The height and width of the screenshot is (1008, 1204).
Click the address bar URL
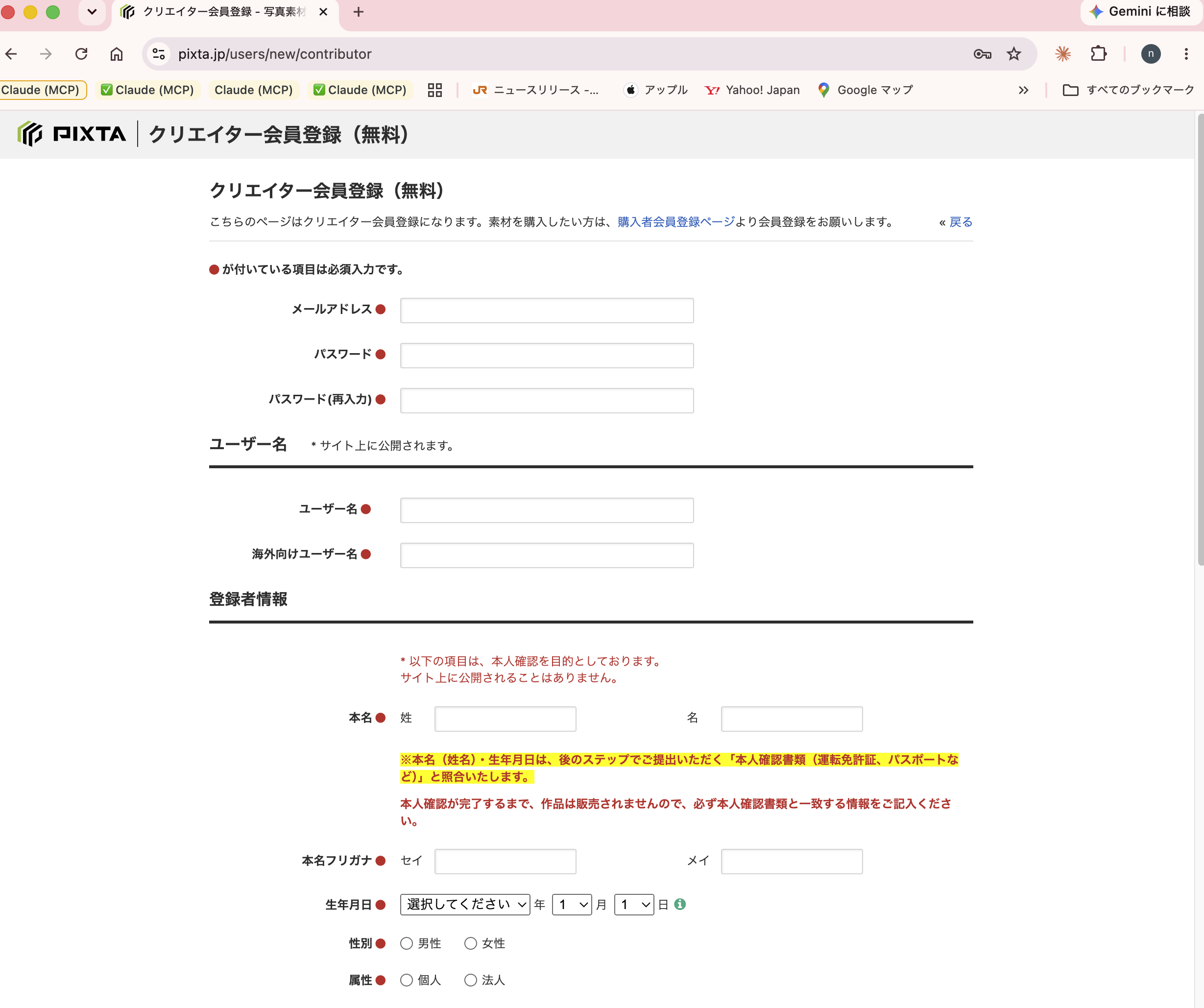pos(275,54)
